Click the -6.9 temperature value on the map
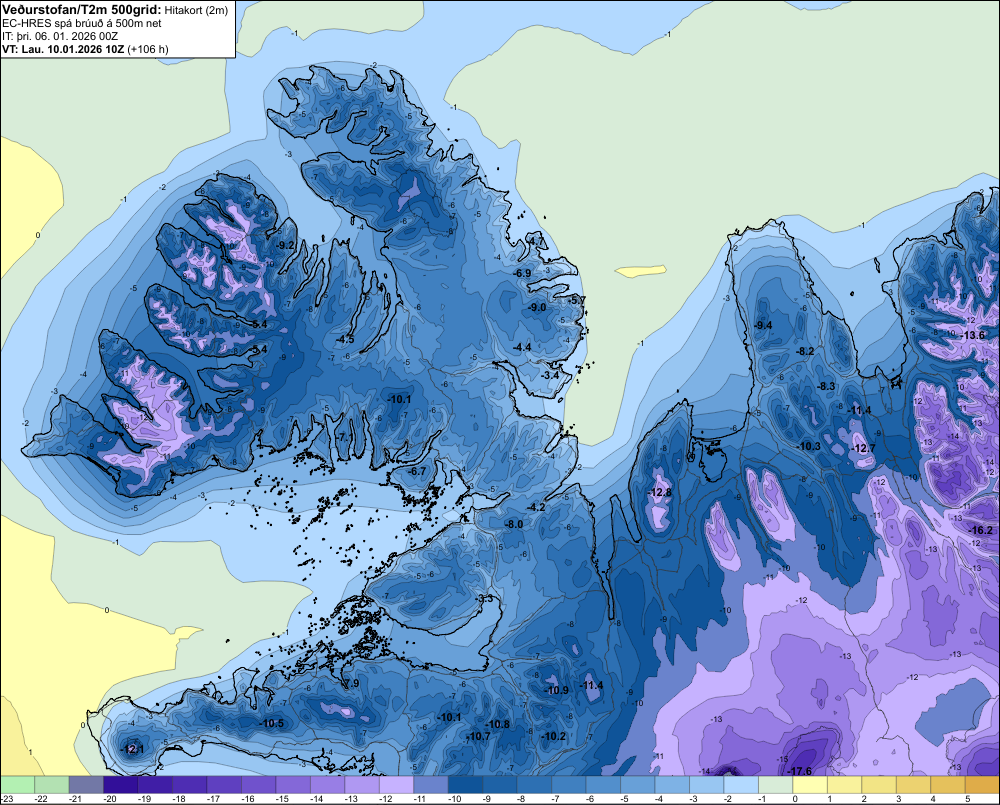This screenshot has width=1000, height=805. (x=522, y=273)
